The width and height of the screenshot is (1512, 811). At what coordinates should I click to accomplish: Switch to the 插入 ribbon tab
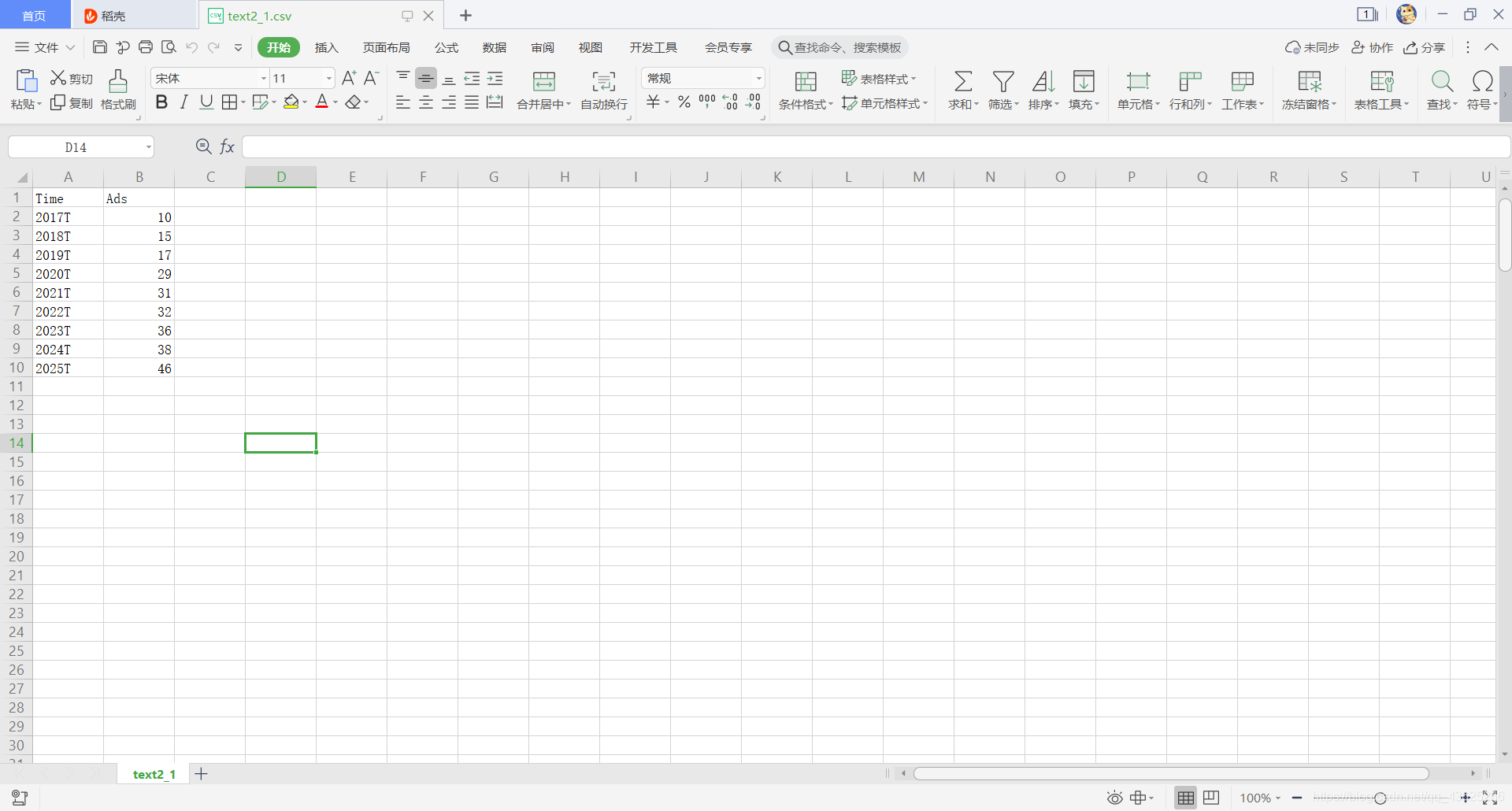tap(326, 47)
